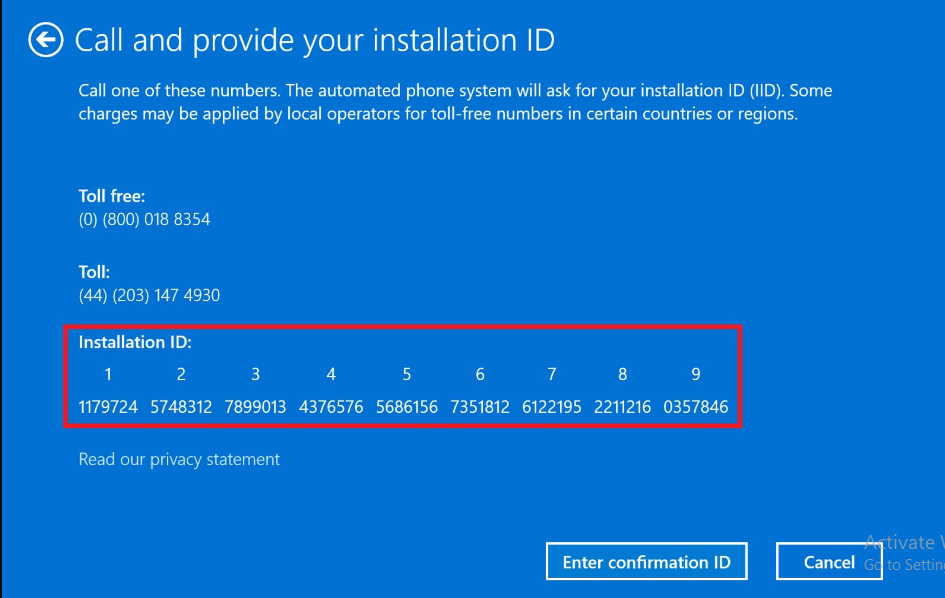The width and height of the screenshot is (945, 598).
Task: Click installation ID block 6122195
Action: (551, 407)
